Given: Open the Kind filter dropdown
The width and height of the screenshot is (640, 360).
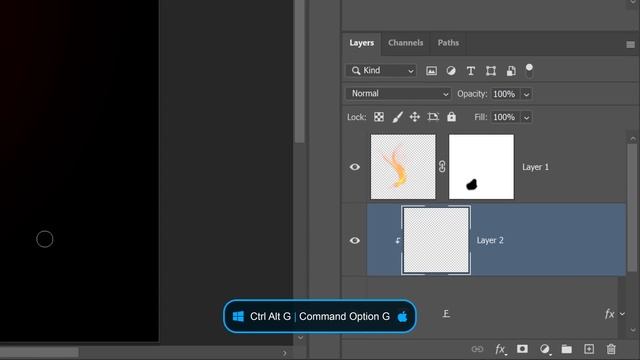Looking at the screenshot, I should pos(381,71).
